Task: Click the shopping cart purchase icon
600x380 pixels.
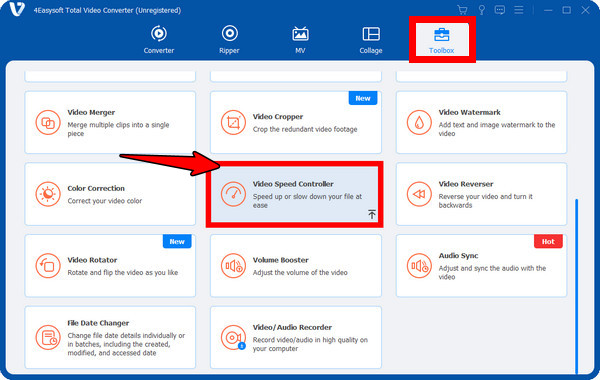Action: pyautogui.click(x=462, y=10)
